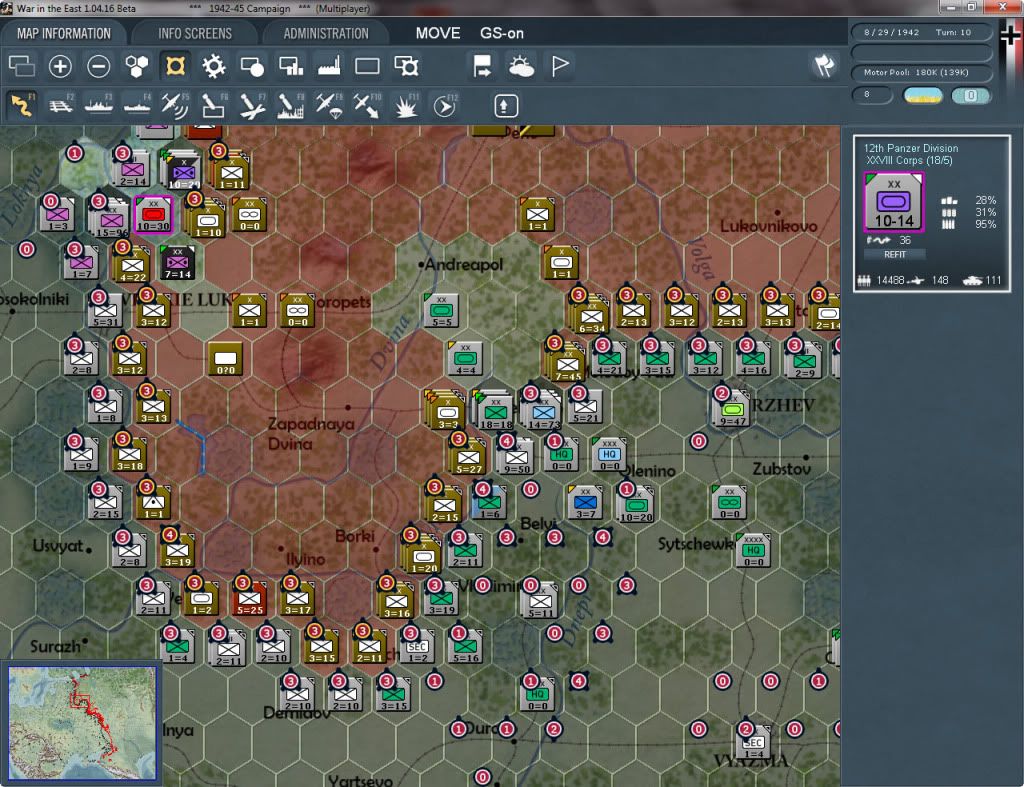Select the 15=96 unit stack
This screenshot has height=787, width=1024.
pos(110,215)
